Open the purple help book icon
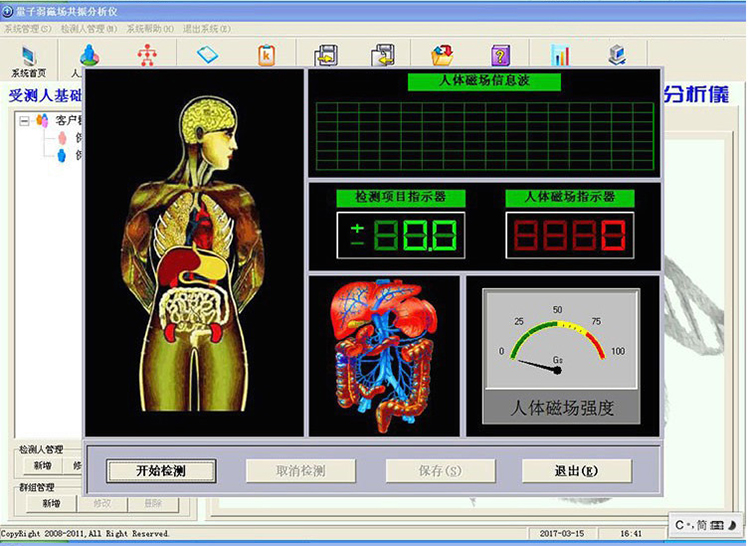 click(x=500, y=55)
